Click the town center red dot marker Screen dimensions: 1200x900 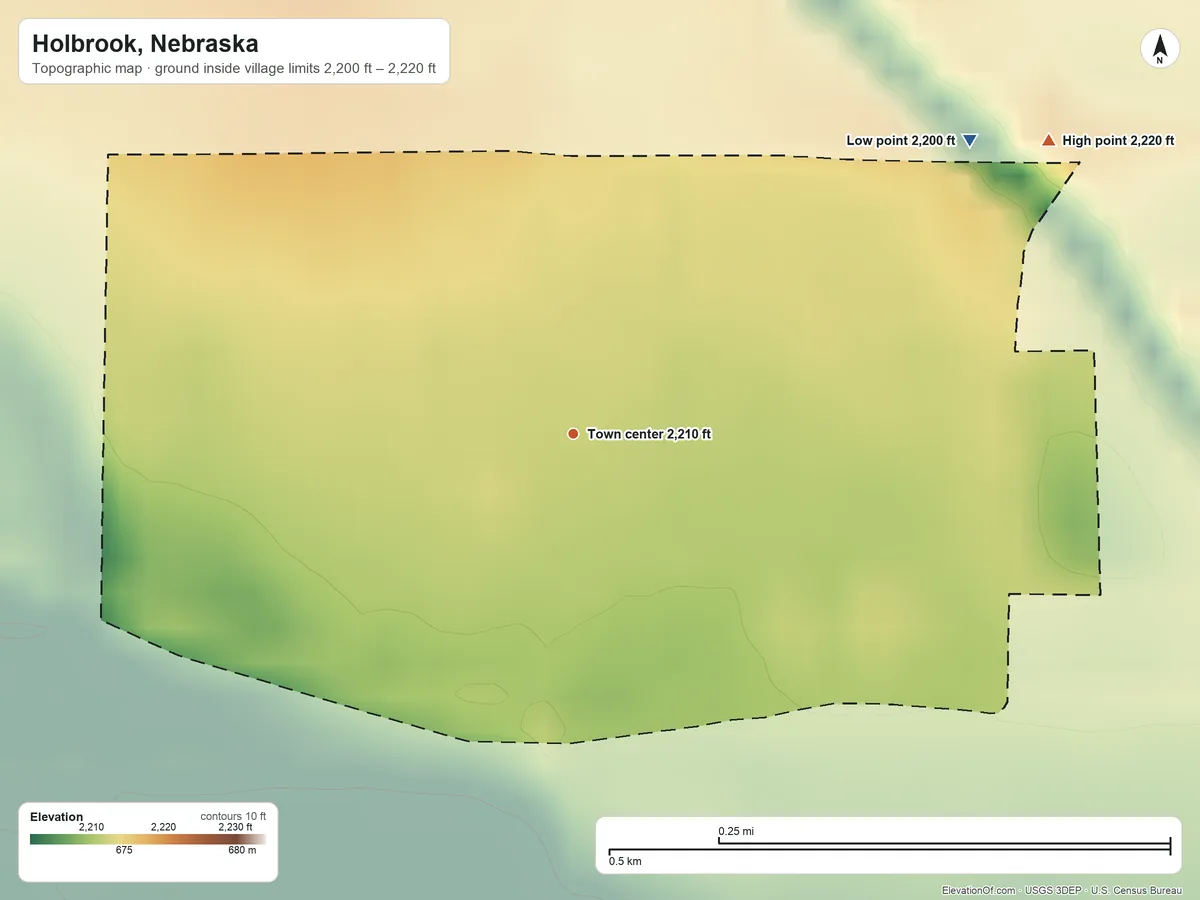pyautogui.click(x=573, y=434)
